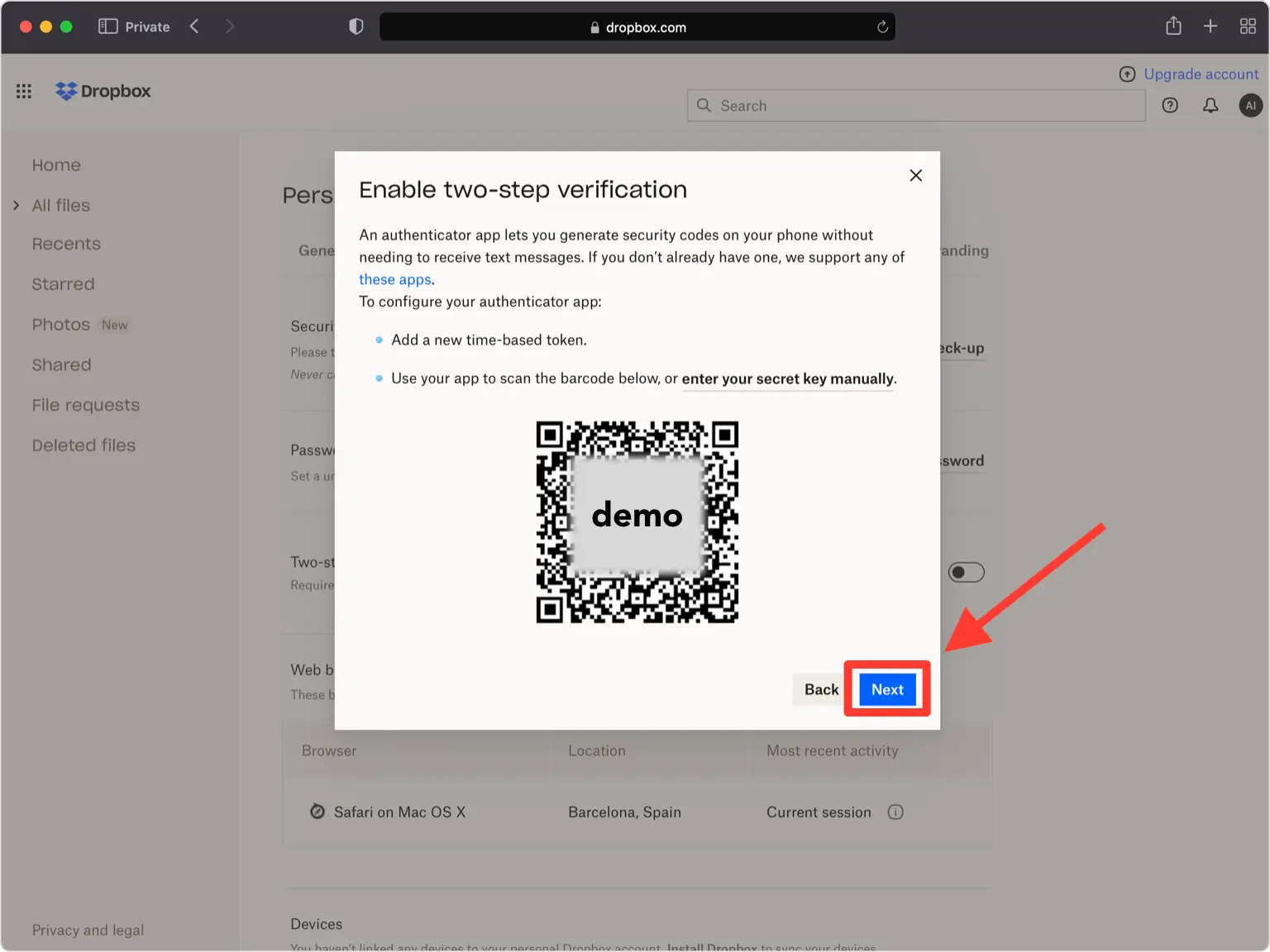Click the Current session text
The height and width of the screenshot is (952, 1270).
(x=819, y=812)
